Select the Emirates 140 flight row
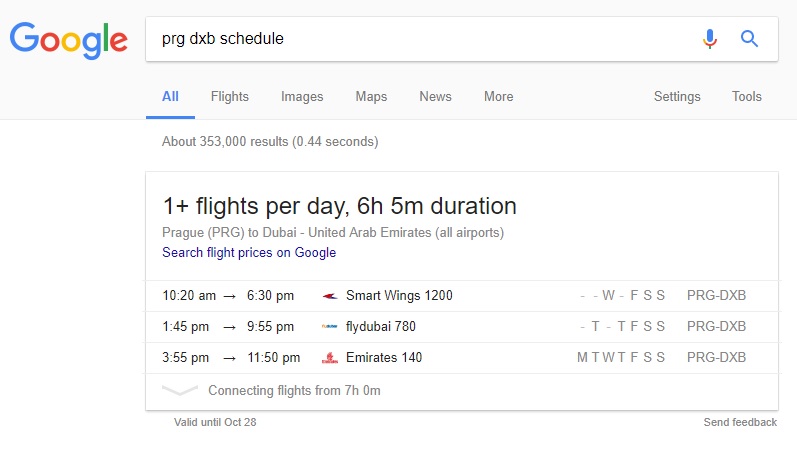The height and width of the screenshot is (452, 797). tap(462, 358)
